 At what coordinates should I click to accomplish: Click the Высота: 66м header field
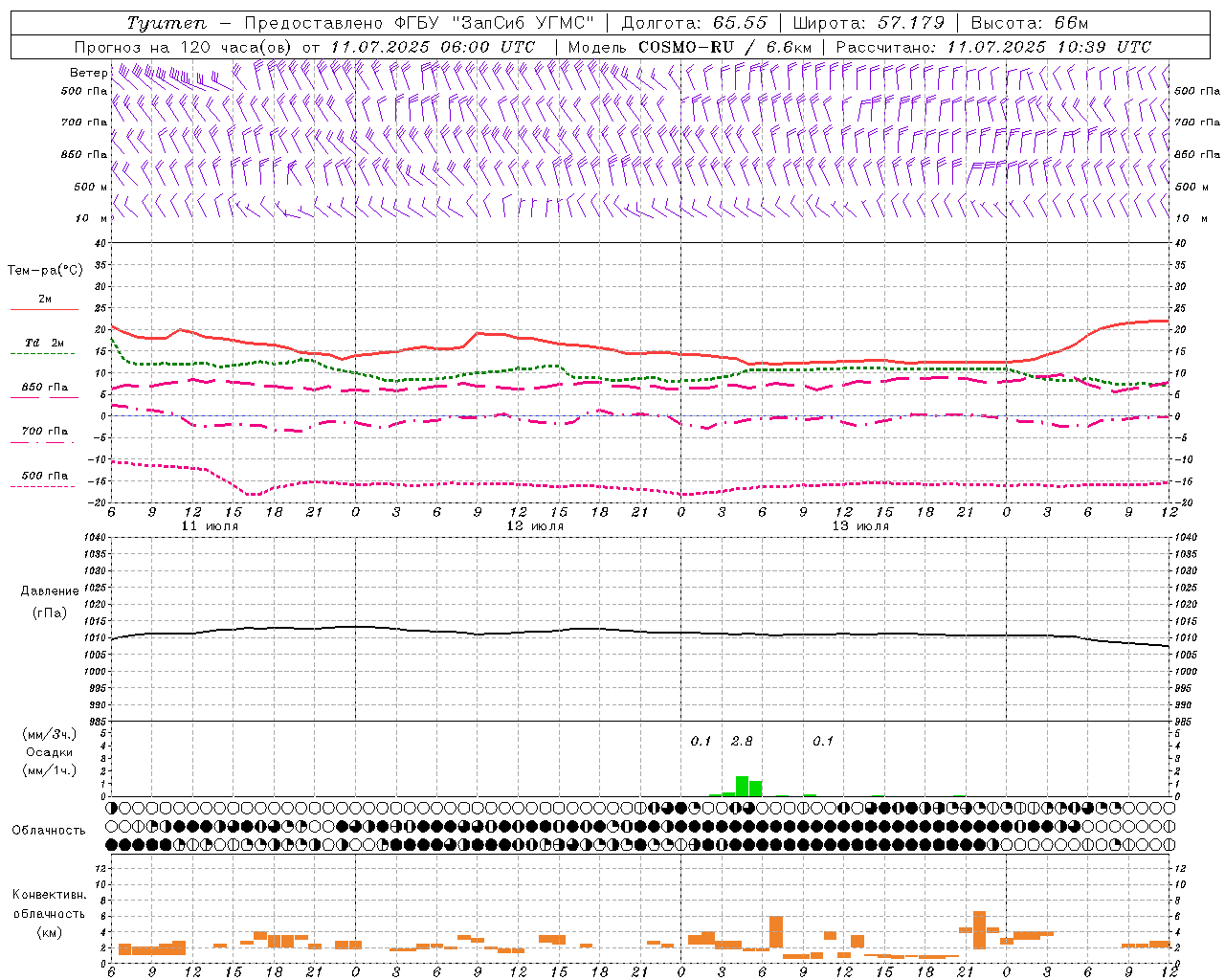pos(1030,23)
